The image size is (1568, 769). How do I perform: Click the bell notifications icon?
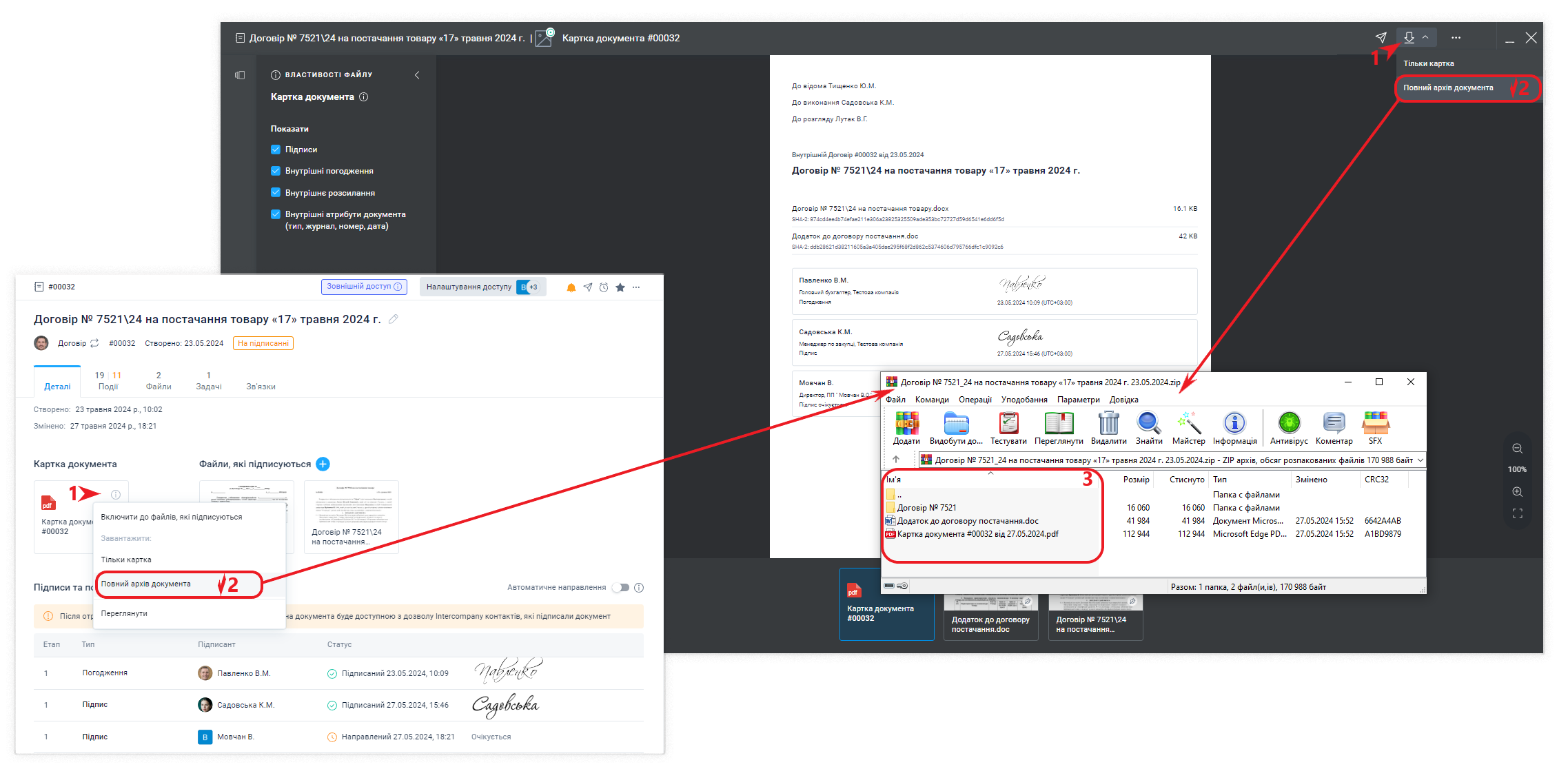(x=571, y=287)
